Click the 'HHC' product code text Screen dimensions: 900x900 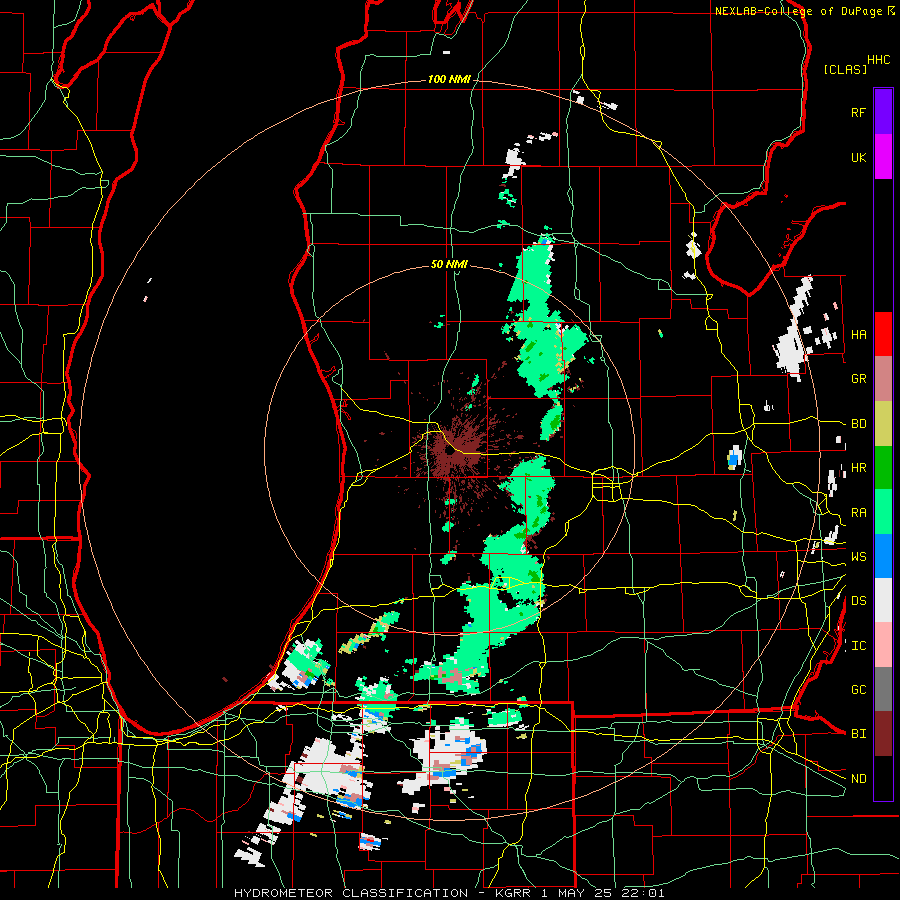[878, 60]
